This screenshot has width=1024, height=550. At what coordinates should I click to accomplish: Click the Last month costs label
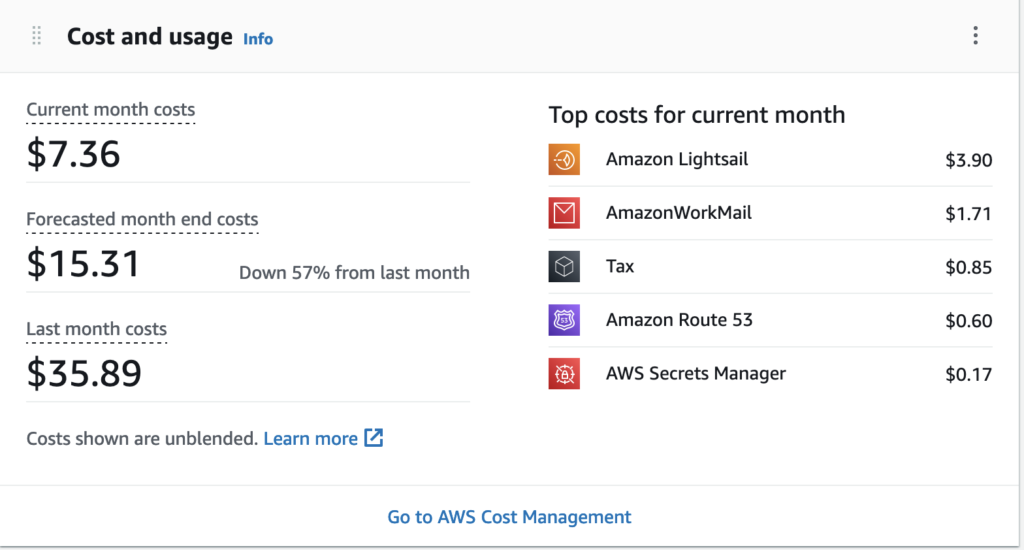[96, 329]
